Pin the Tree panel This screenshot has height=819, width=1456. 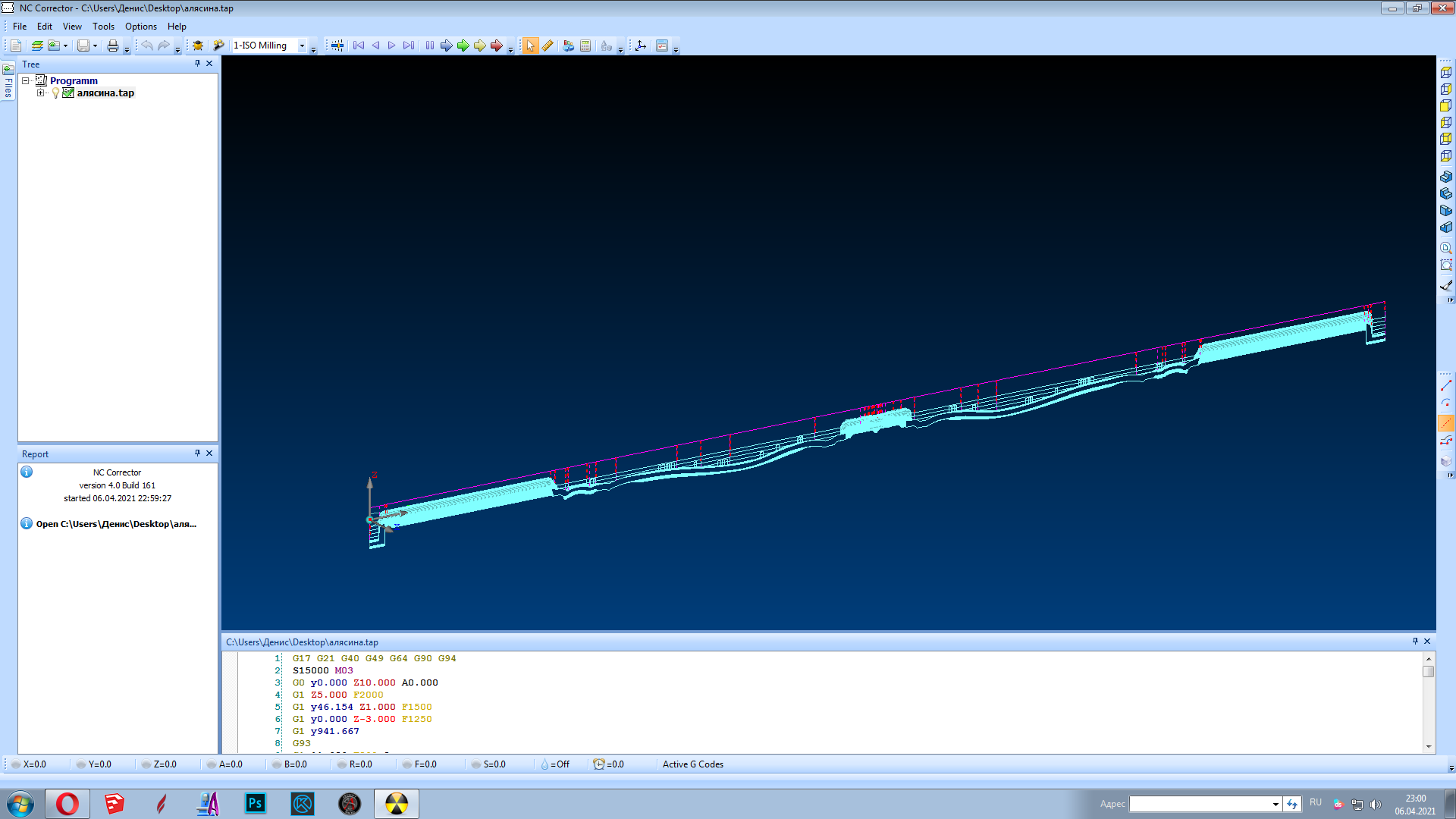click(197, 64)
